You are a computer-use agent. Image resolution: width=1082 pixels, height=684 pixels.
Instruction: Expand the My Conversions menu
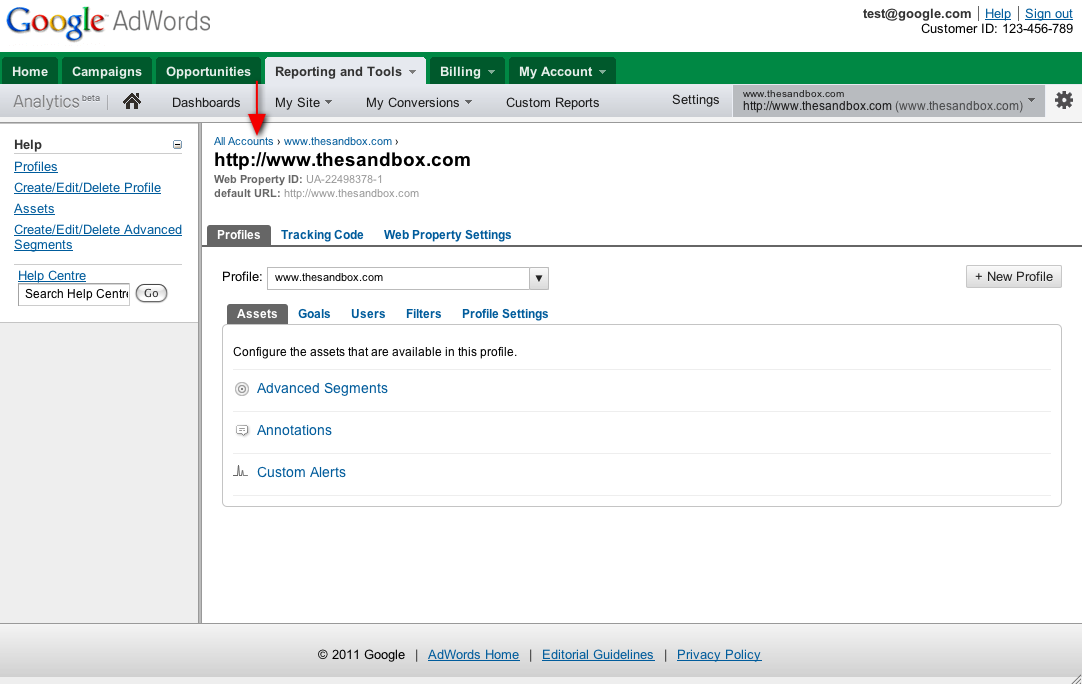click(419, 102)
